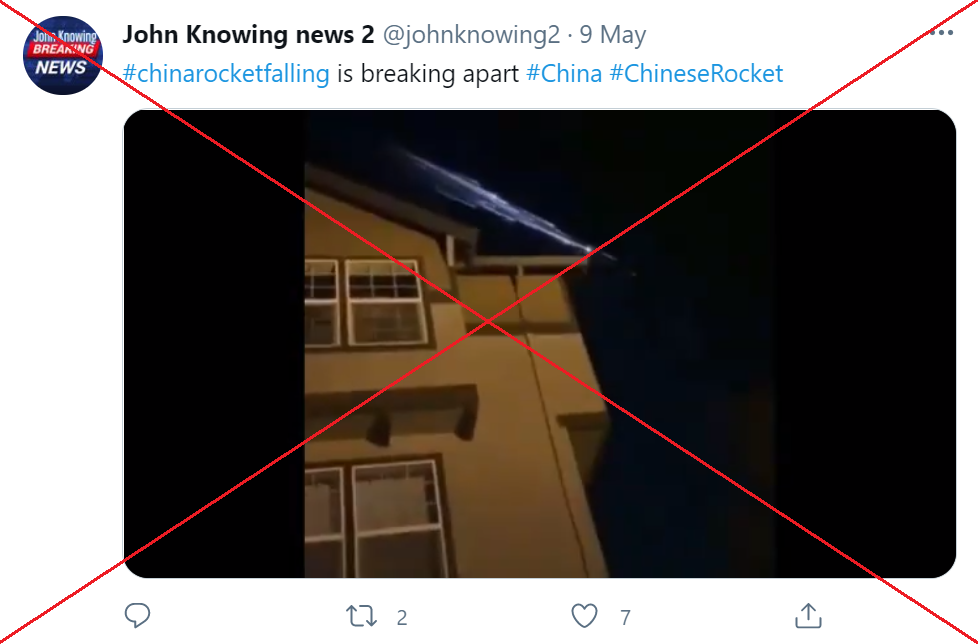Image resolution: width=978 pixels, height=644 pixels.
Task: Click the @johnknowing2 handle
Action: 472,35
